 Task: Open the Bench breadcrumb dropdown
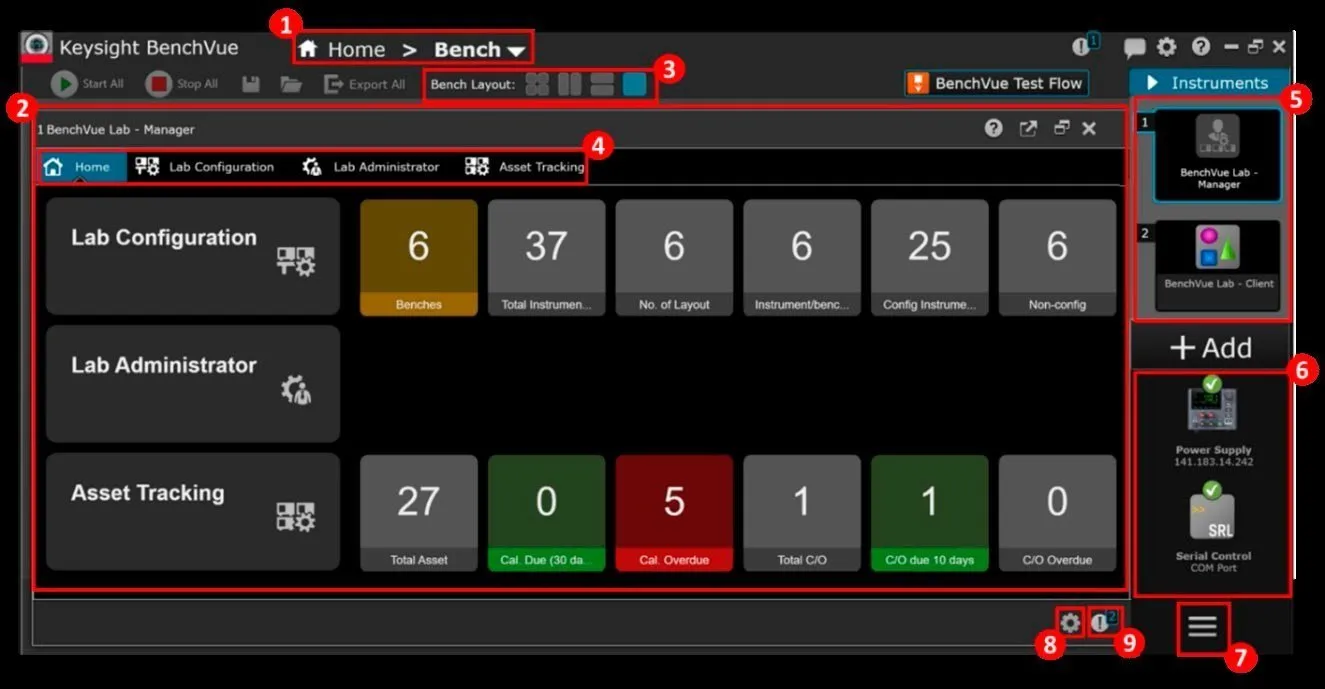[x=479, y=49]
